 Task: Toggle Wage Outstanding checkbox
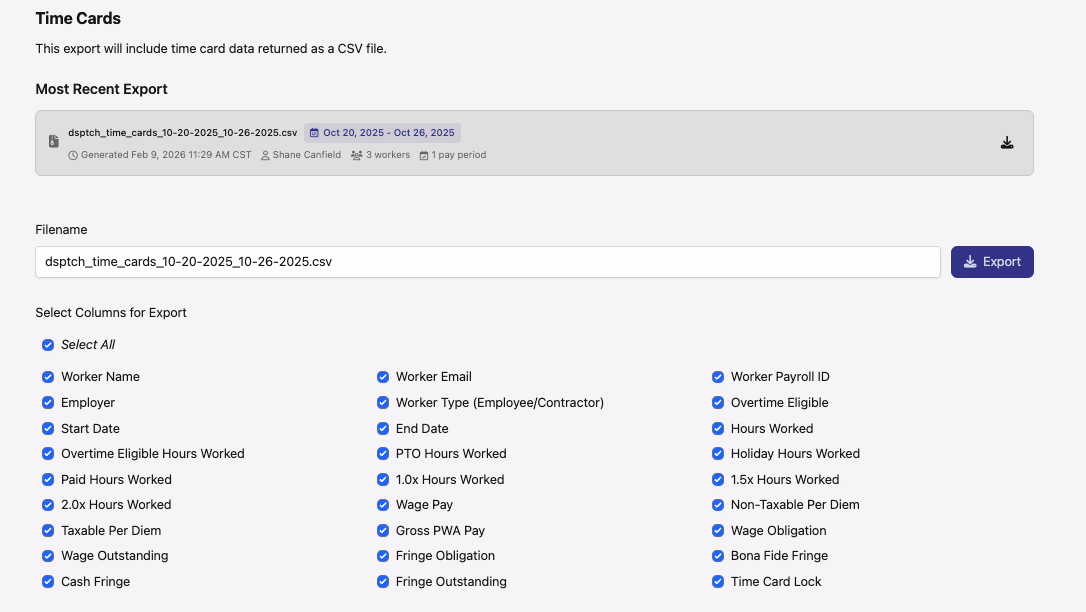[48, 556]
